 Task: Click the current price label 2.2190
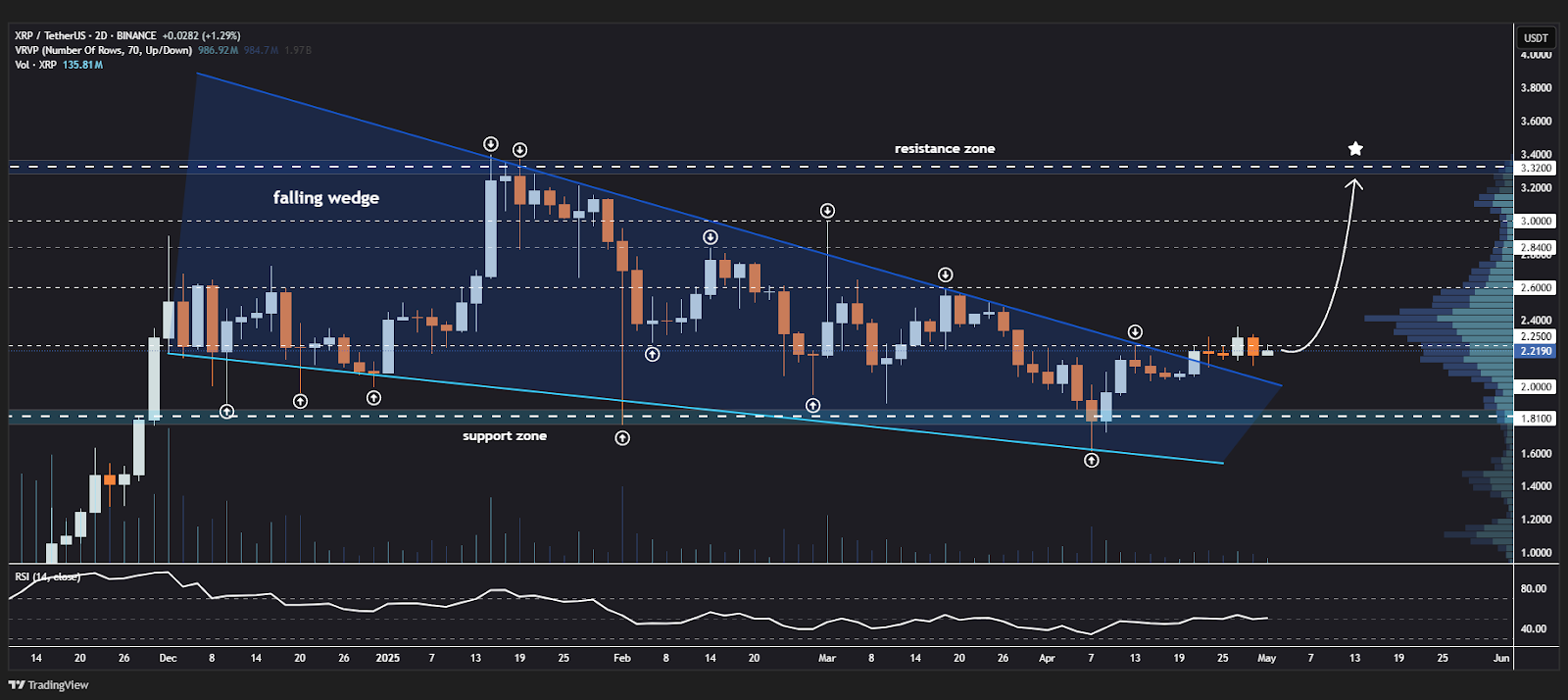1536,351
